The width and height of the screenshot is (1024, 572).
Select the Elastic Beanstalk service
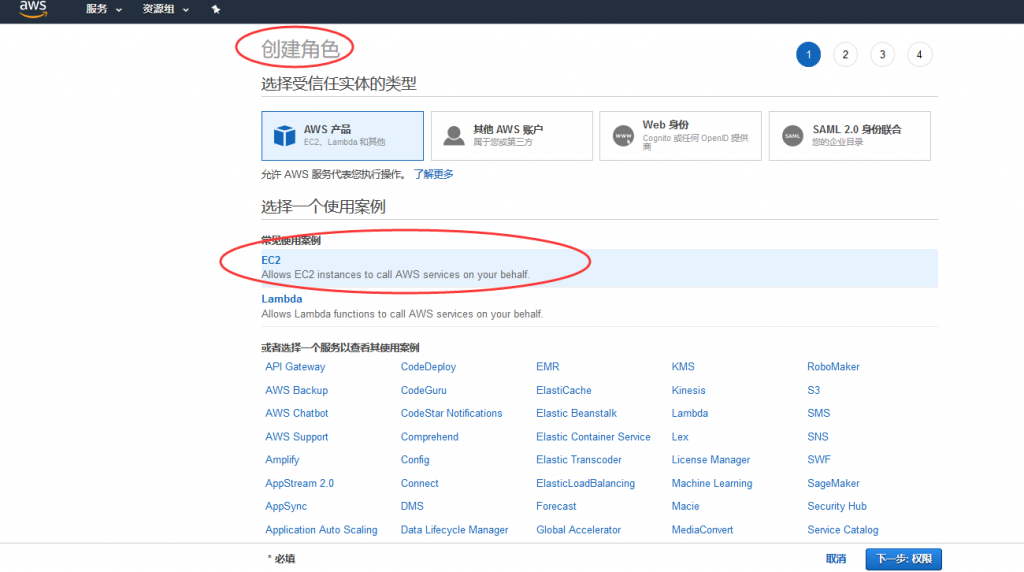coord(577,413)
